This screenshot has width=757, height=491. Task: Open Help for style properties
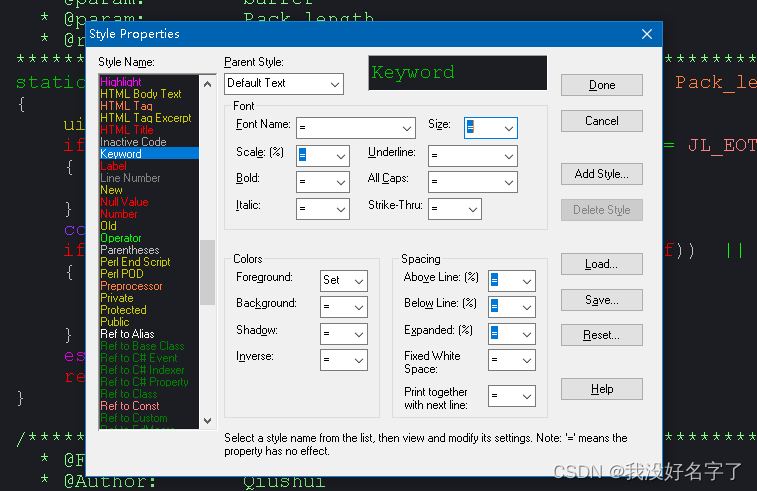tap(602, 389)
